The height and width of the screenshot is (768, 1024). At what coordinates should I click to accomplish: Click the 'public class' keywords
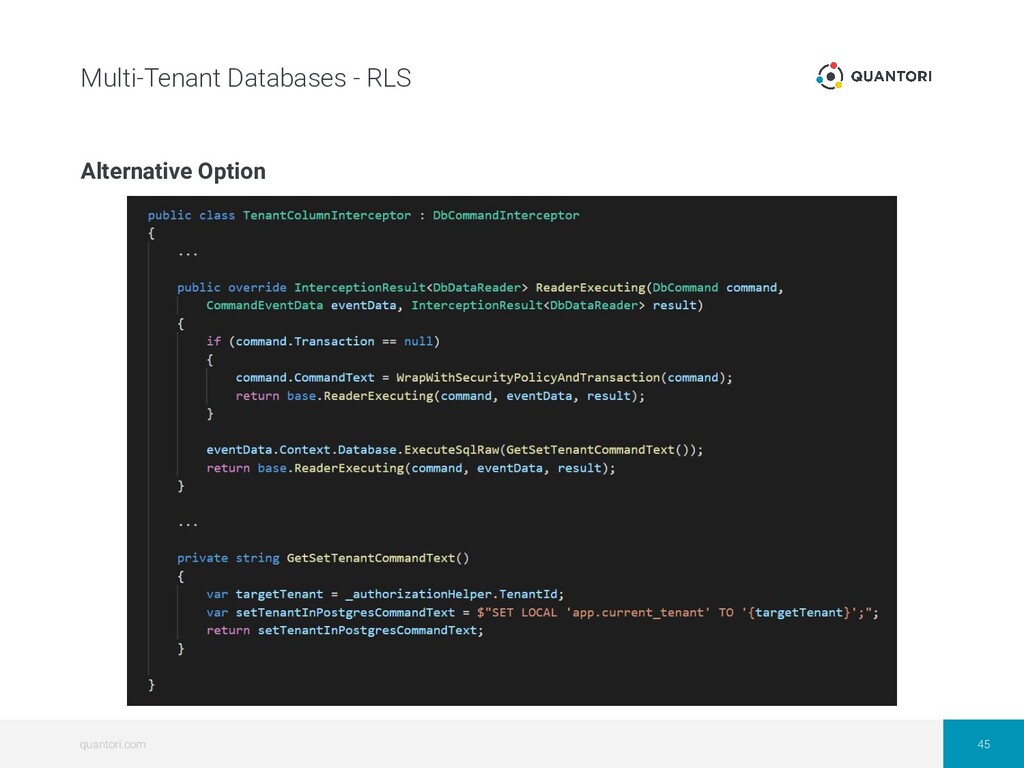tap(191, 215)
